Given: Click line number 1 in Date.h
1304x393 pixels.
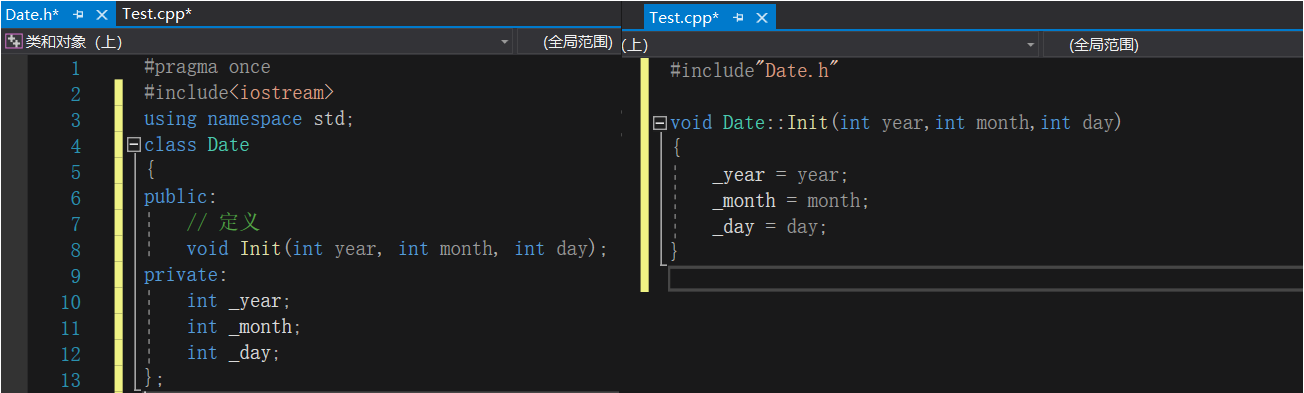Looking at the screenshot, I should [x=74, y=68].
